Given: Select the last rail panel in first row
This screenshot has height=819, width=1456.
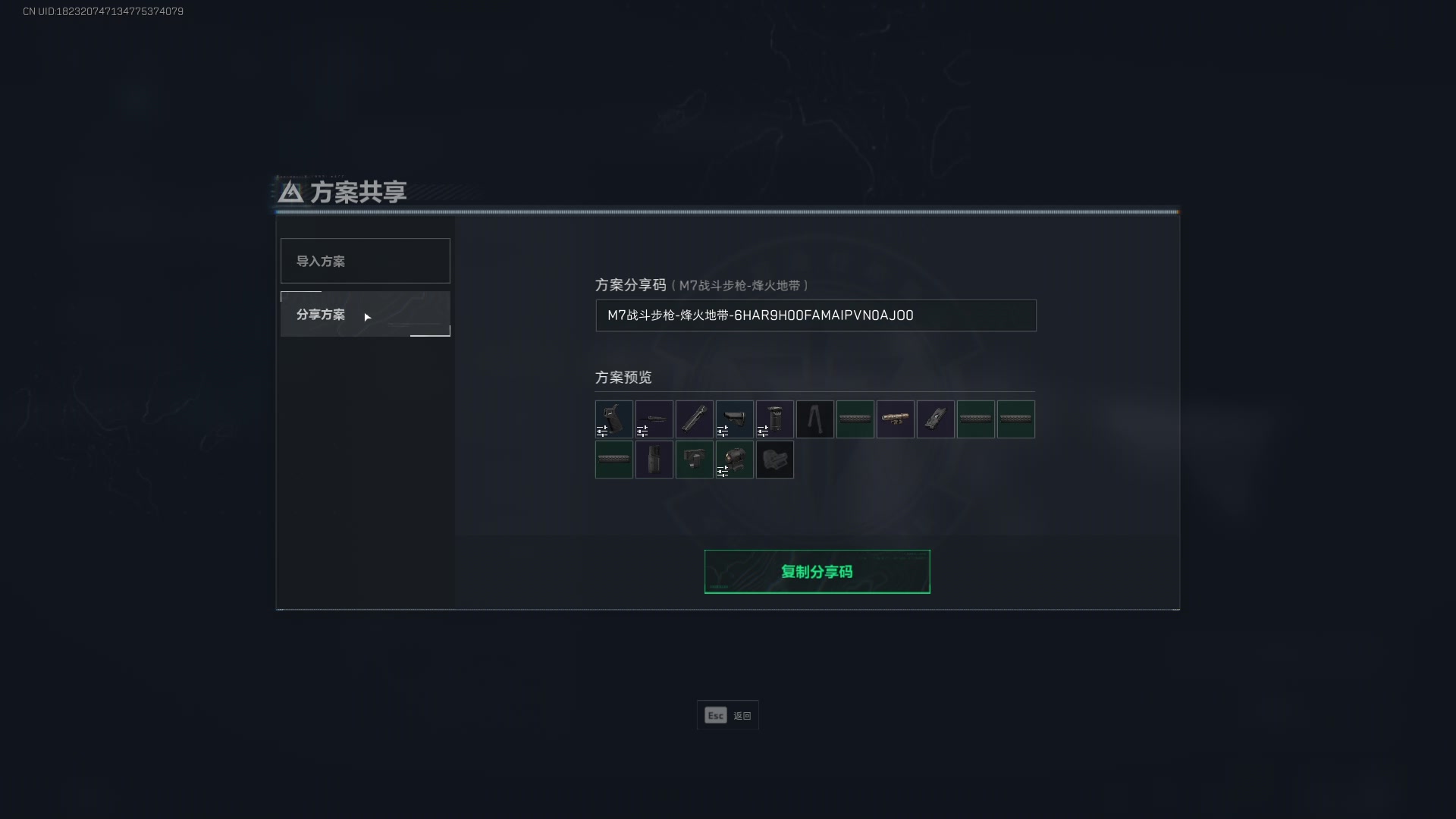Looking at the screenshot, I should coord(1015,419).
